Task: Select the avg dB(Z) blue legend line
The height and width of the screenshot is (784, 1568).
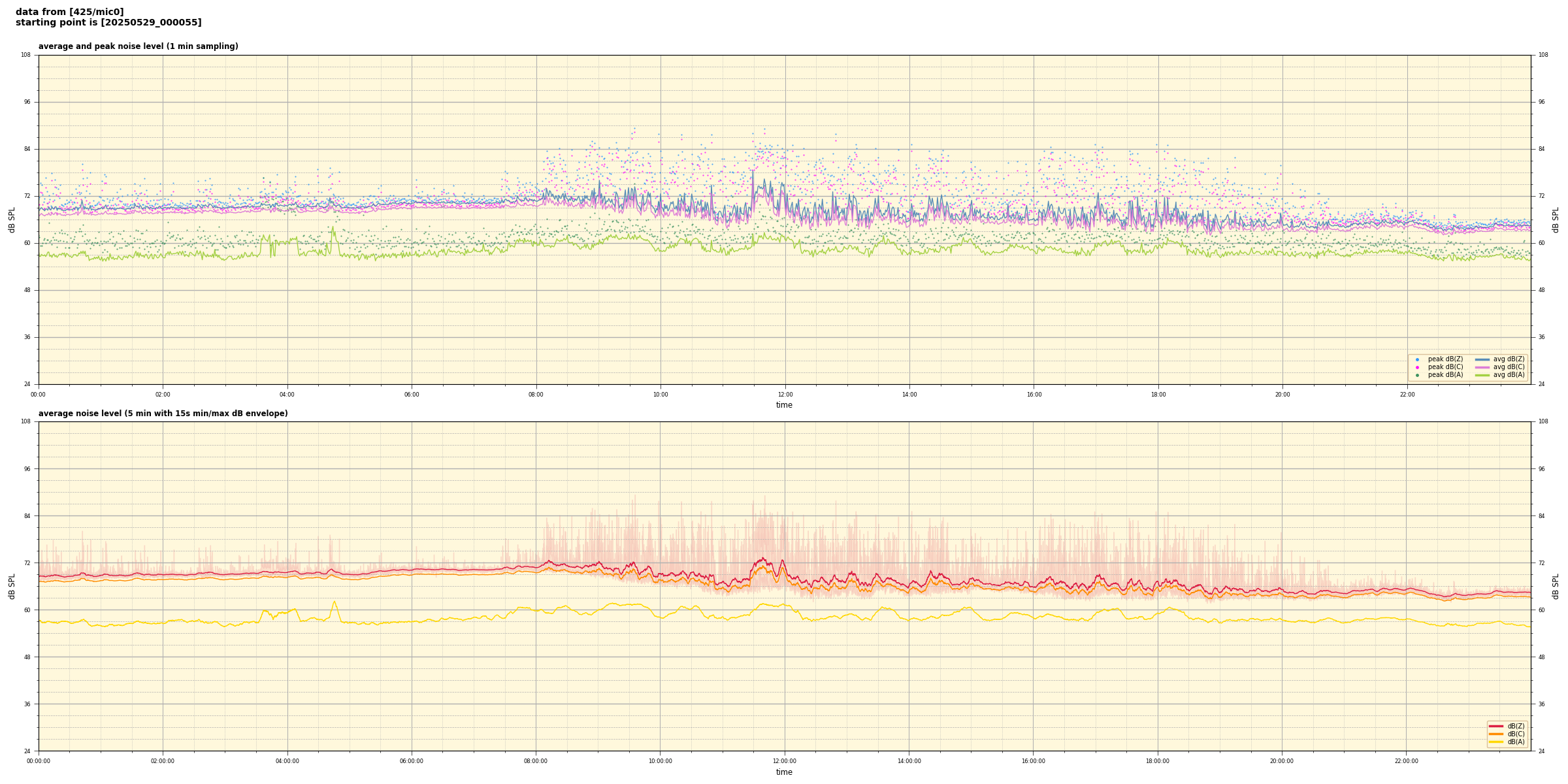Action: click(1482, 359)
